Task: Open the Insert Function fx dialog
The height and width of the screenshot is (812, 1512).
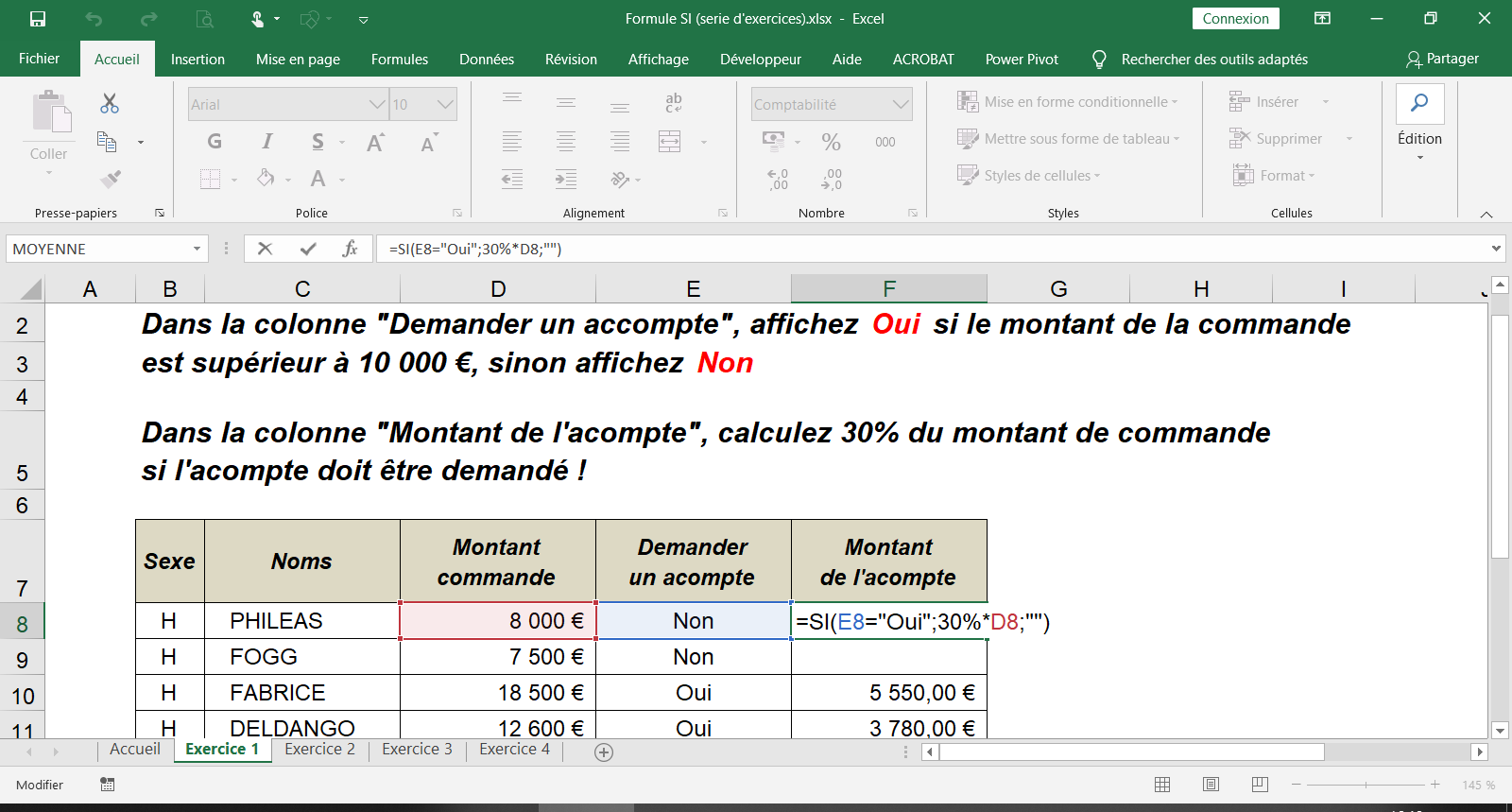Action: point(350,249)
